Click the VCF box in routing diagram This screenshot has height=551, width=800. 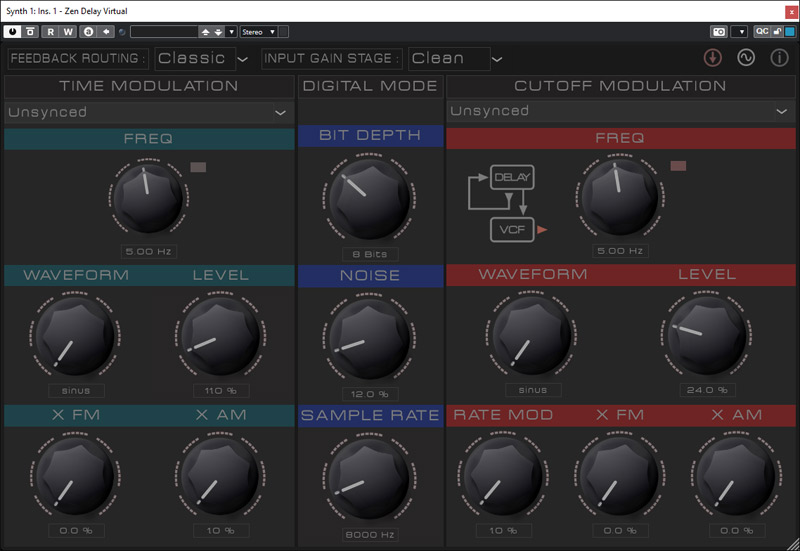tap(512, 230)
